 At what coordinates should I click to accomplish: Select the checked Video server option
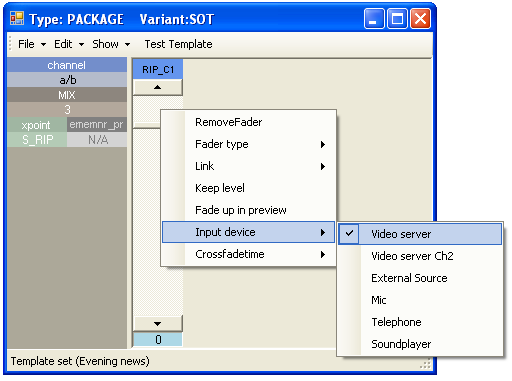(x=420, y=234)
